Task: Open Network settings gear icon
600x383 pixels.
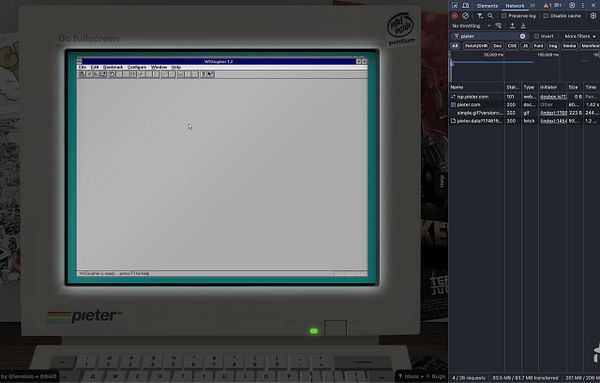Action: tap(593, 16)
